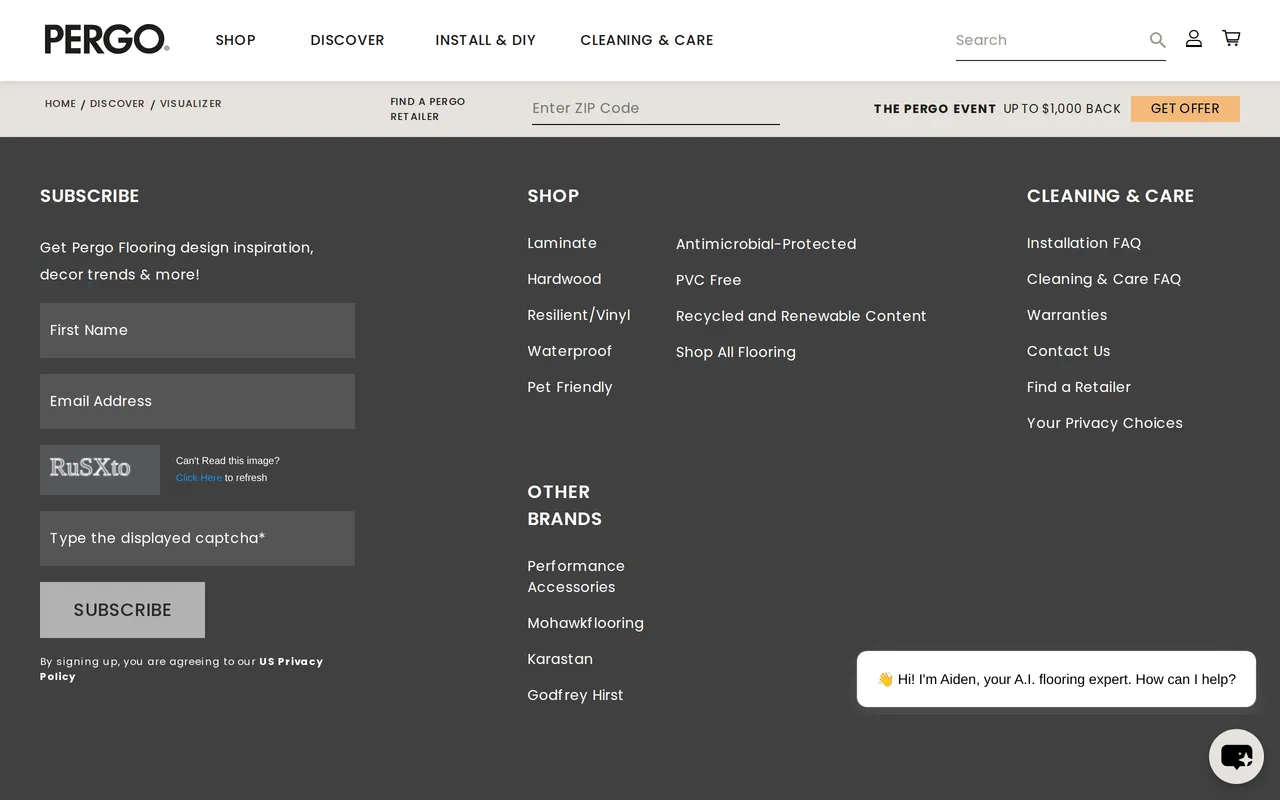
Task: Open the user account icon
Action: pos(1194,38)
